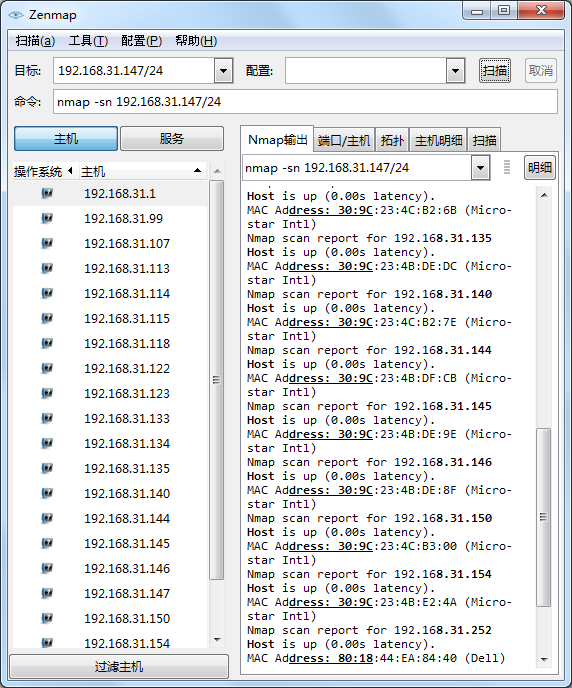Start scan with the 扫描 button
This screenshot has width=572, height=688.
point(494,71)
